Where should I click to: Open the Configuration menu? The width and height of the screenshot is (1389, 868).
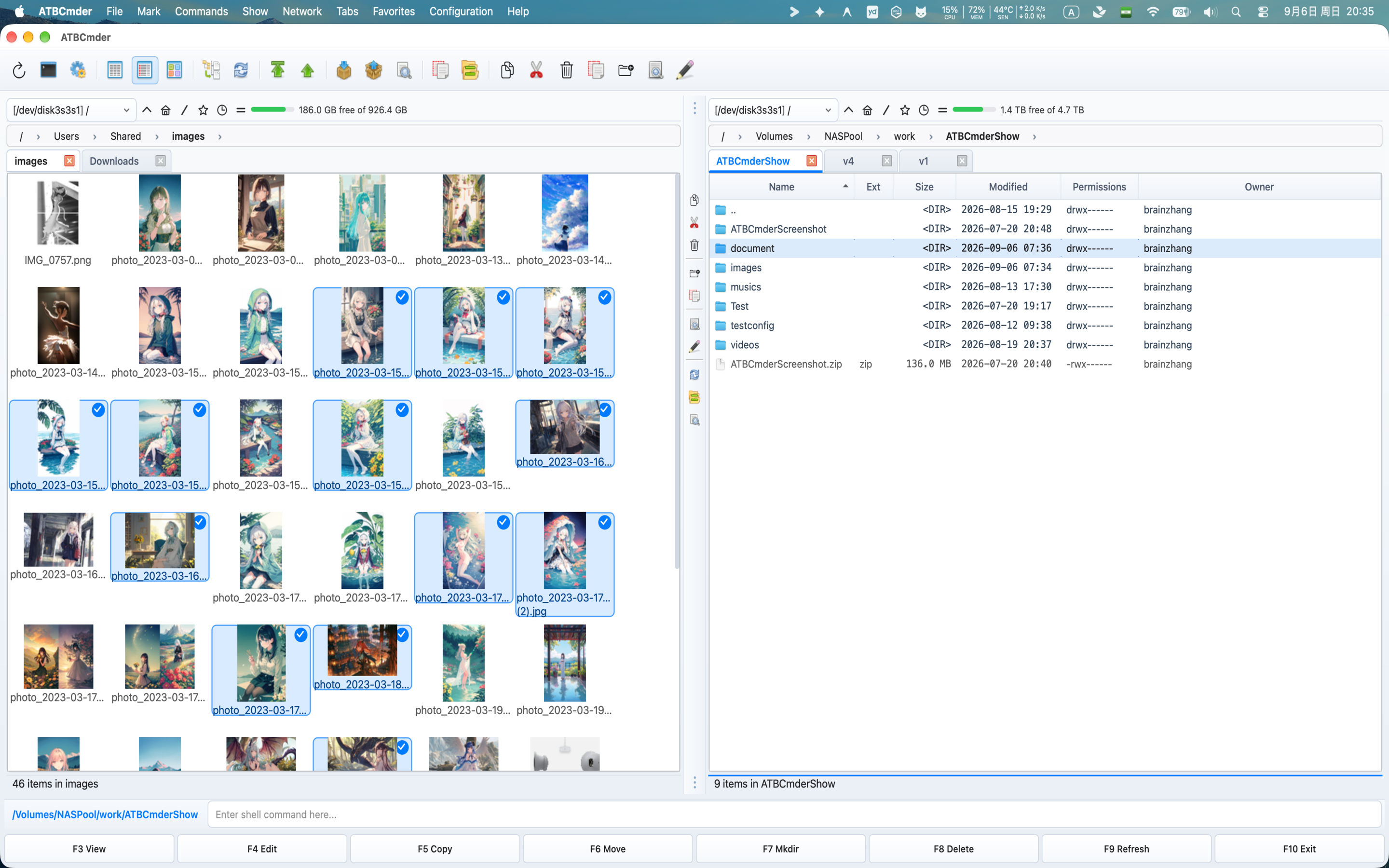click(461, 12)
